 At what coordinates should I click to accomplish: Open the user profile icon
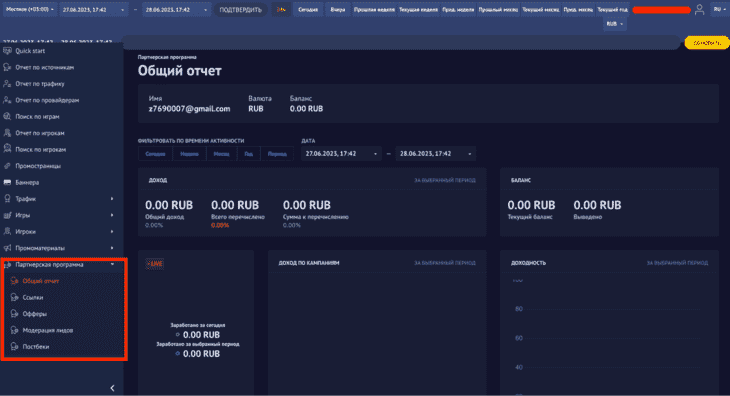pos(699,9)
